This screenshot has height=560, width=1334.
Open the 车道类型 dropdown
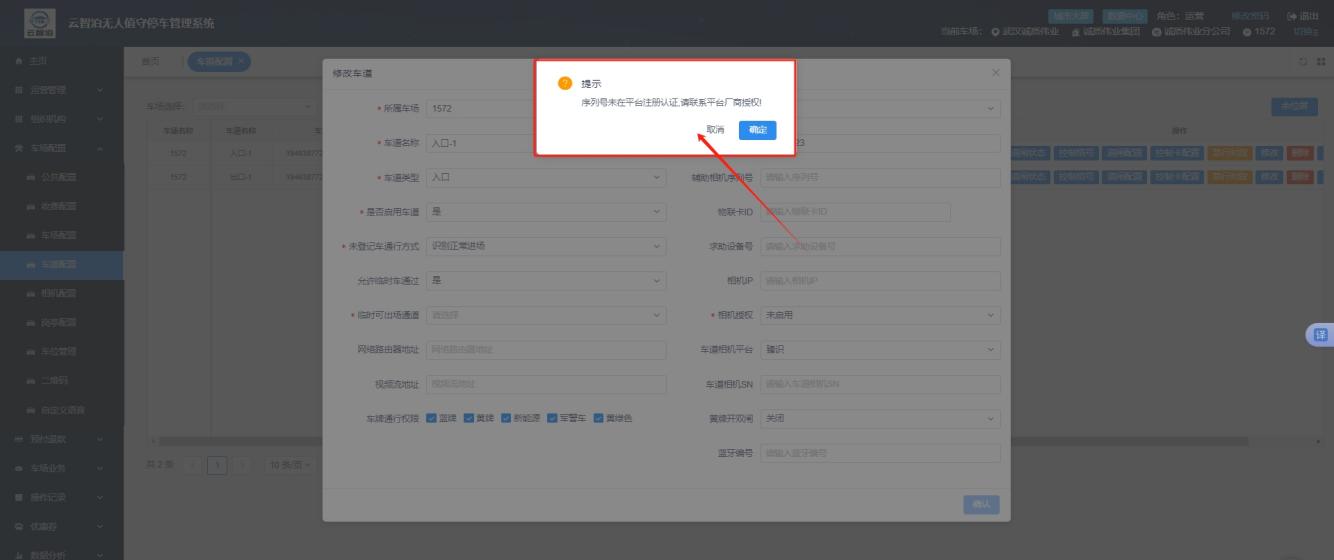coord(545,177)
